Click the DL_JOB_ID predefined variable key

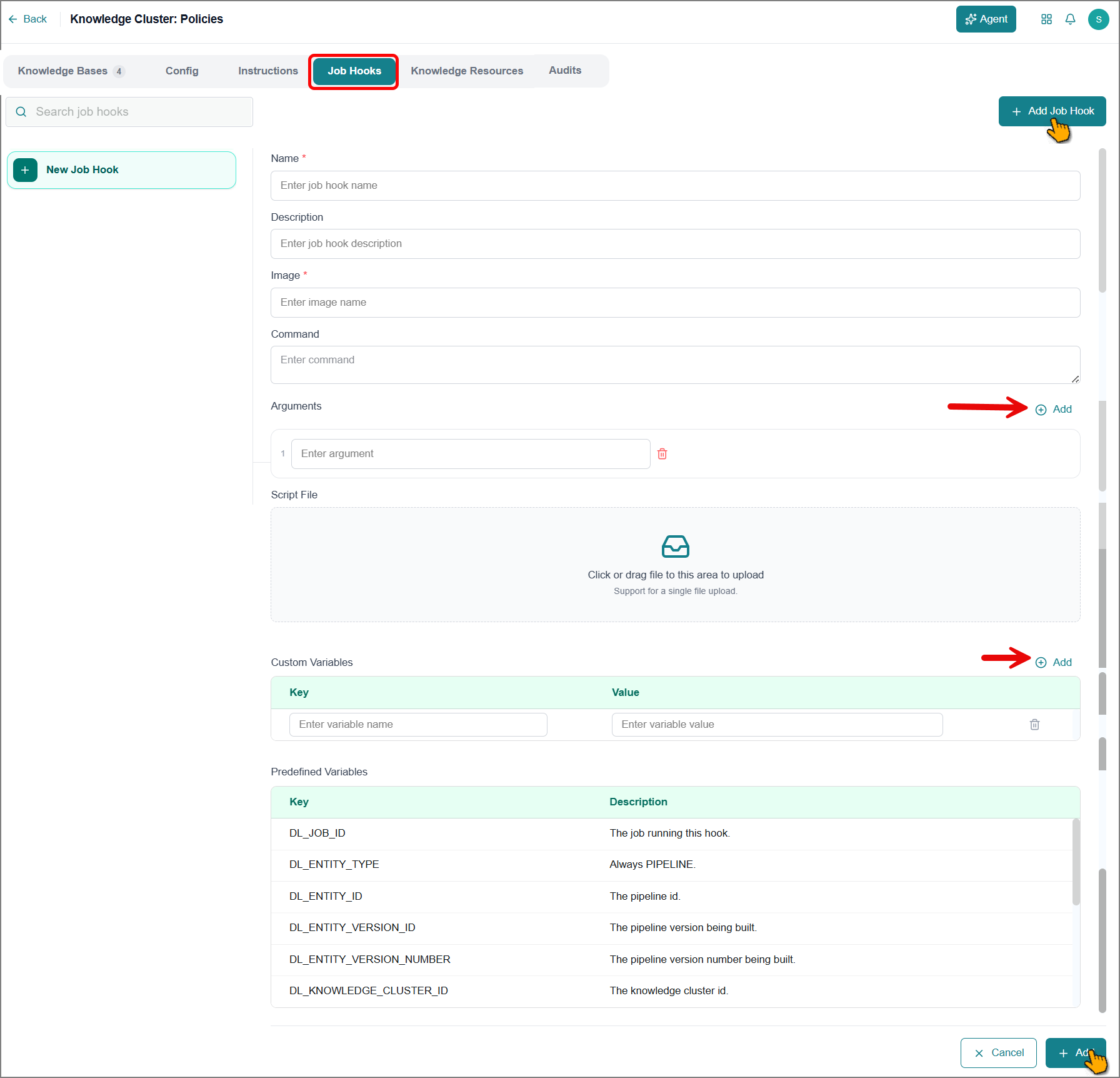(317, 834)
